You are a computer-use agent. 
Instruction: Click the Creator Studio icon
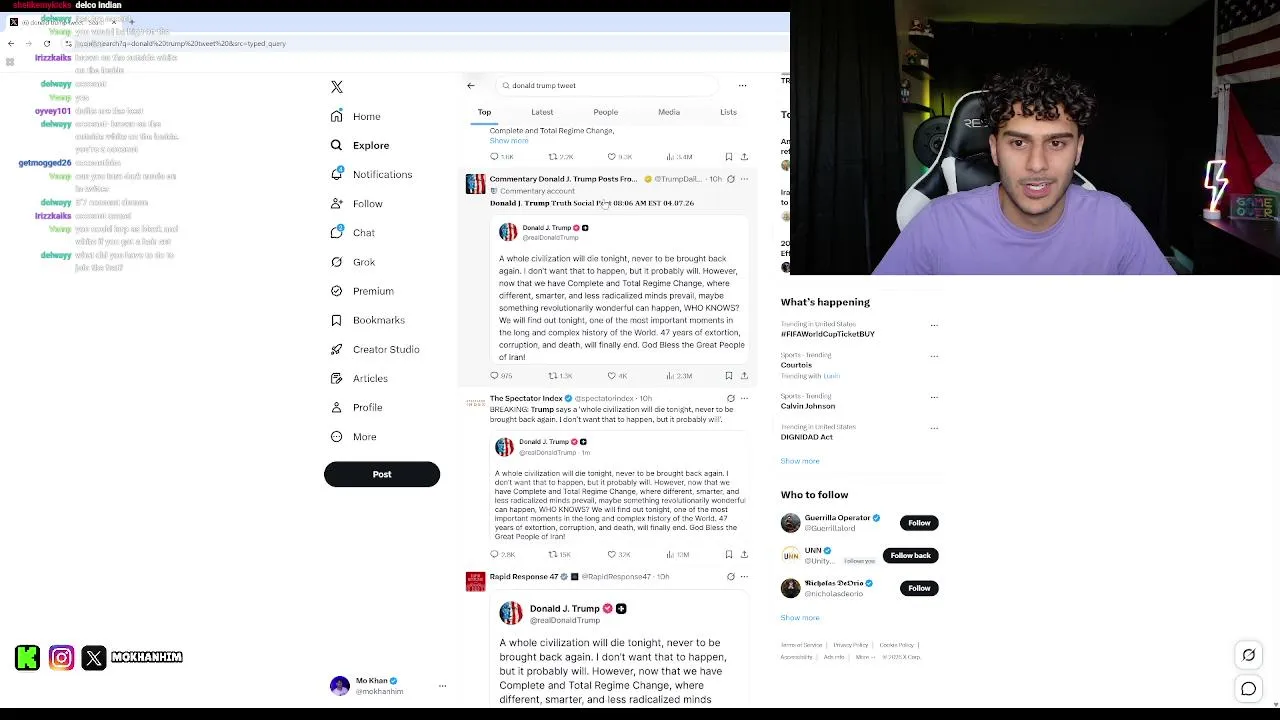pos(337,349)
